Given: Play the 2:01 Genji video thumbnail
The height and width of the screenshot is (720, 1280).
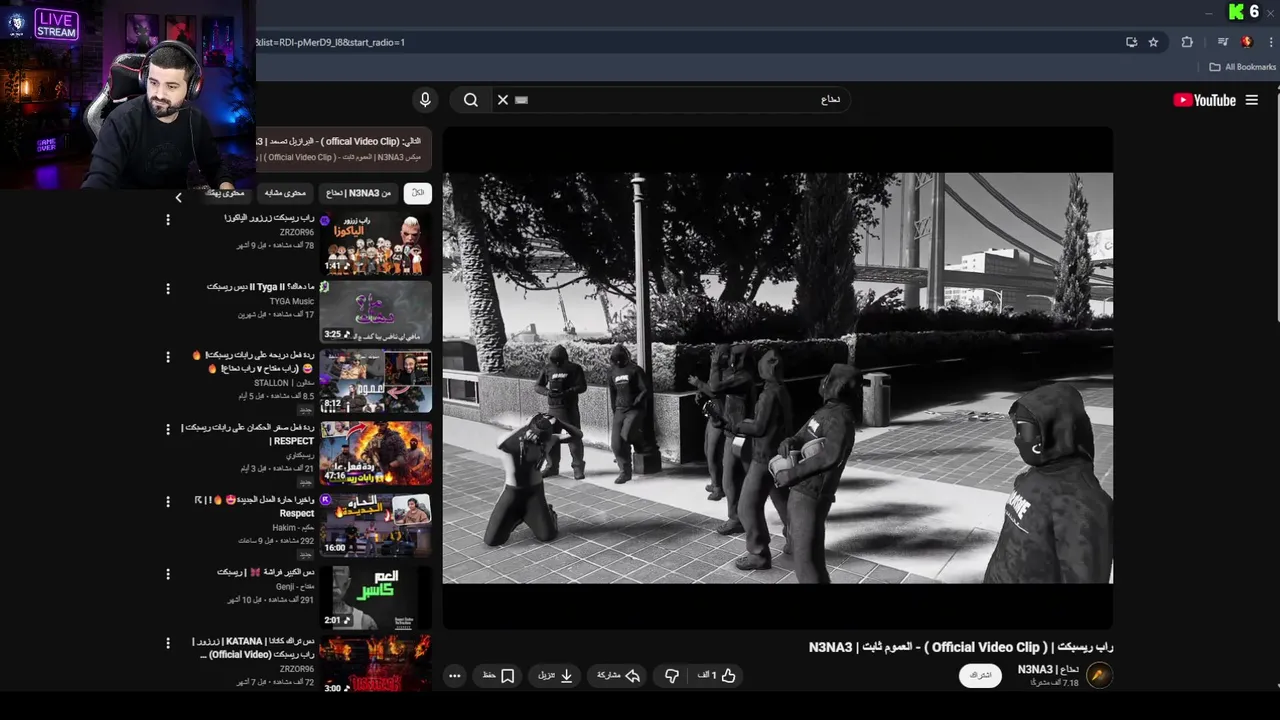Looking at the screenshot, I should 376,597.
